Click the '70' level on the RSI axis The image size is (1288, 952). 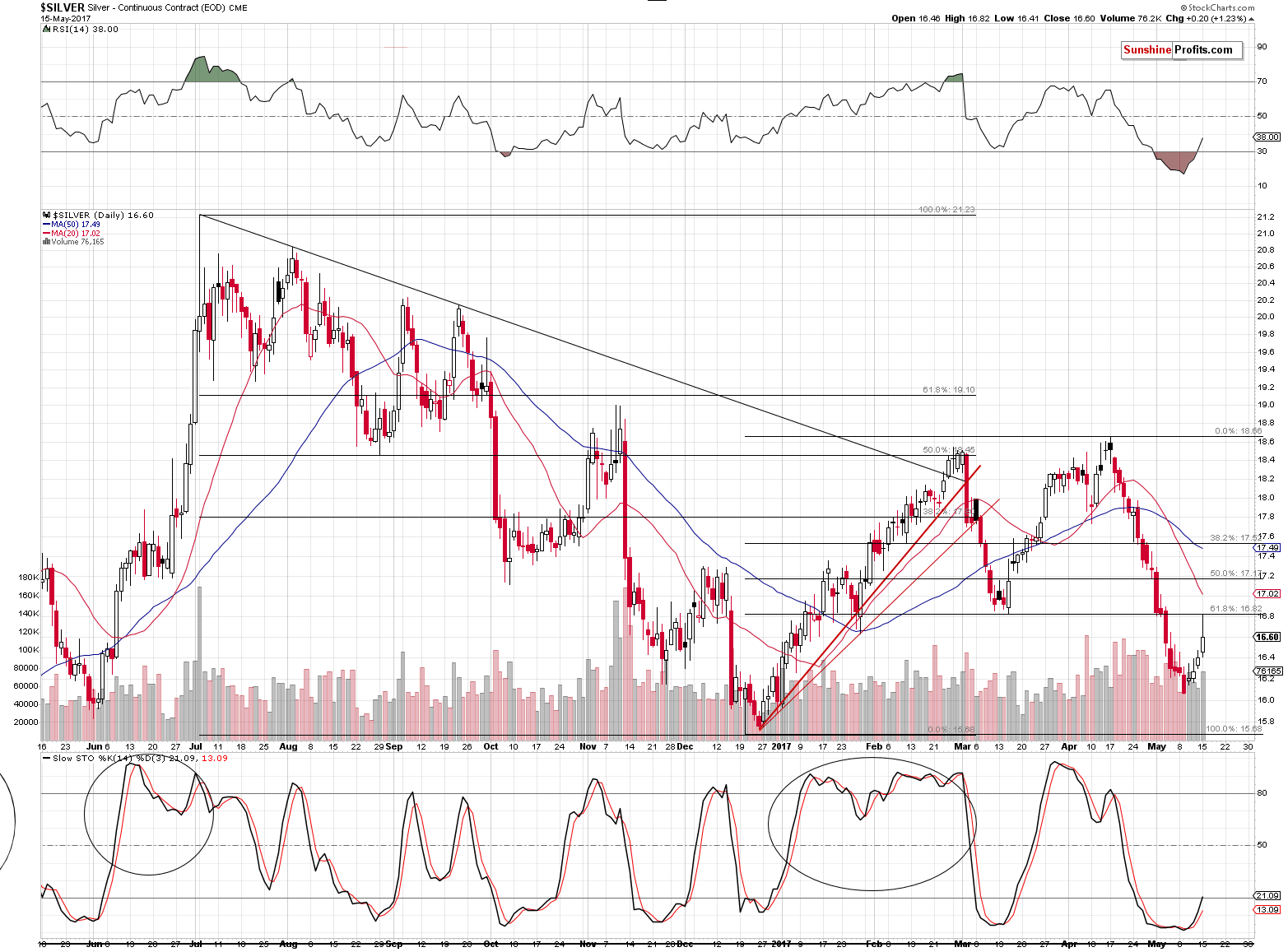(1262, 81)
